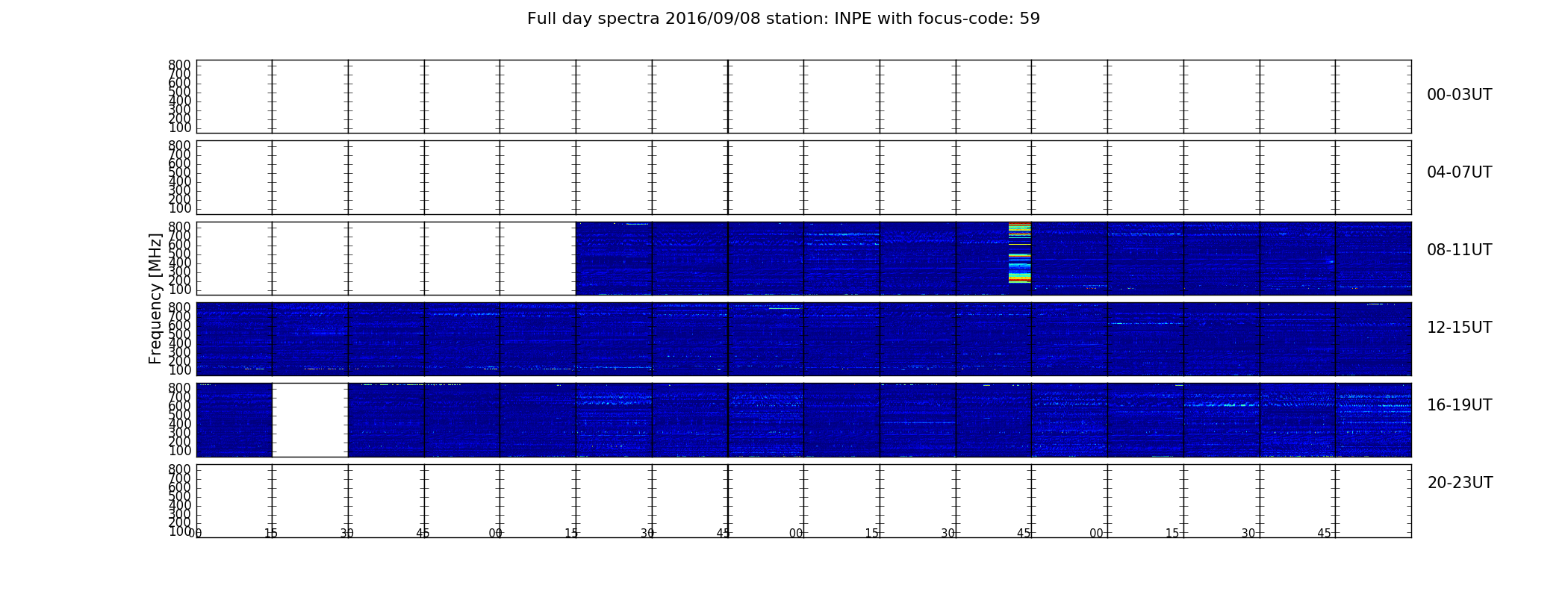This screenshot has height=597, width=1568.
Task: Click the '08-11UT' row label
Action: pyautogui.click(x=1459, y=250)
